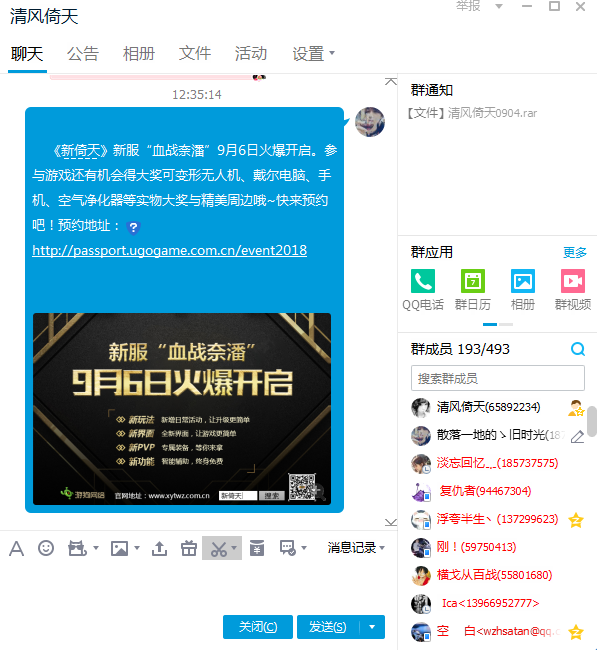Click the avatar of 复仇者(94467304)

coord(421,492)
